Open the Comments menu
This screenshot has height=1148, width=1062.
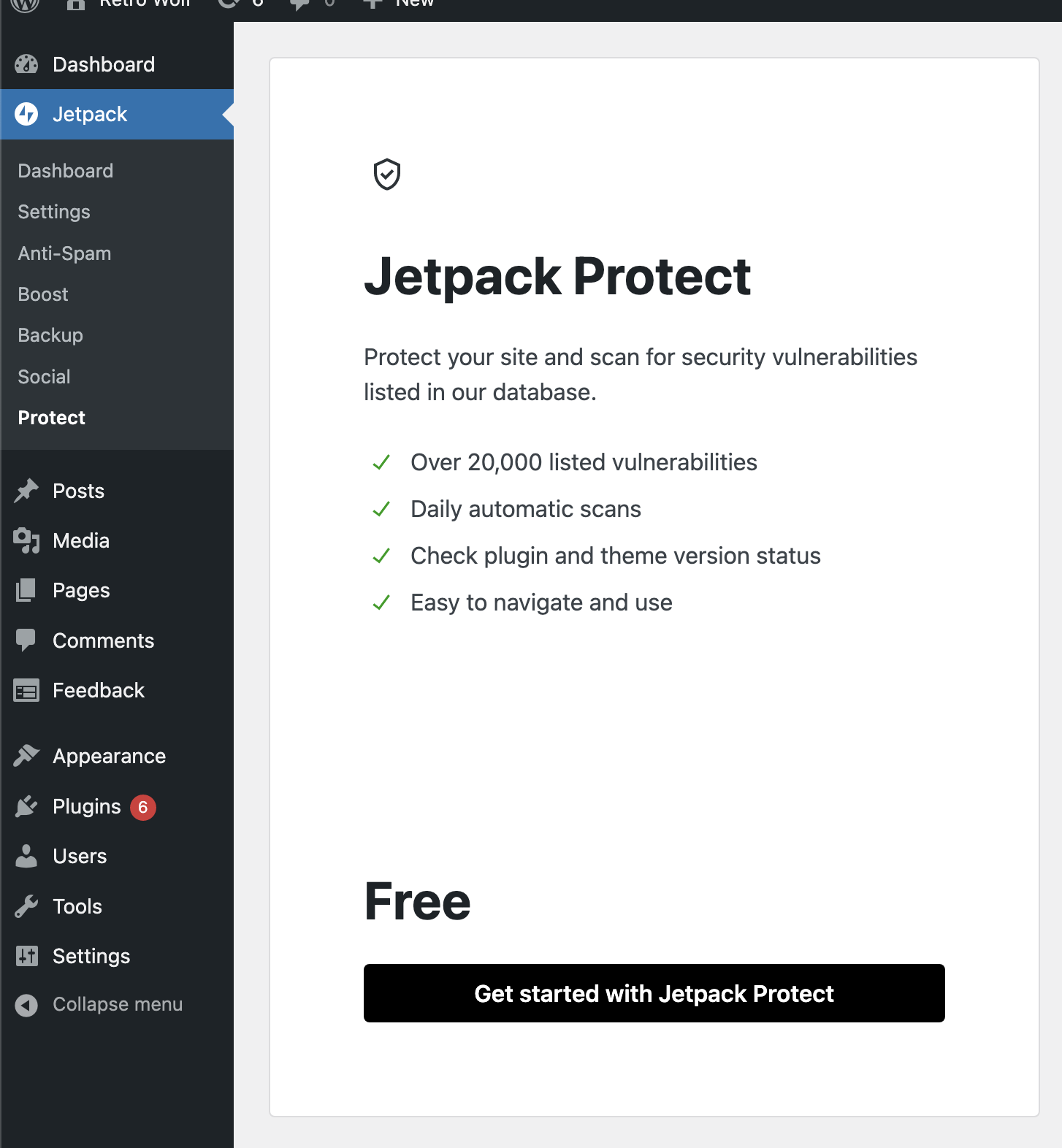[117, 640]
